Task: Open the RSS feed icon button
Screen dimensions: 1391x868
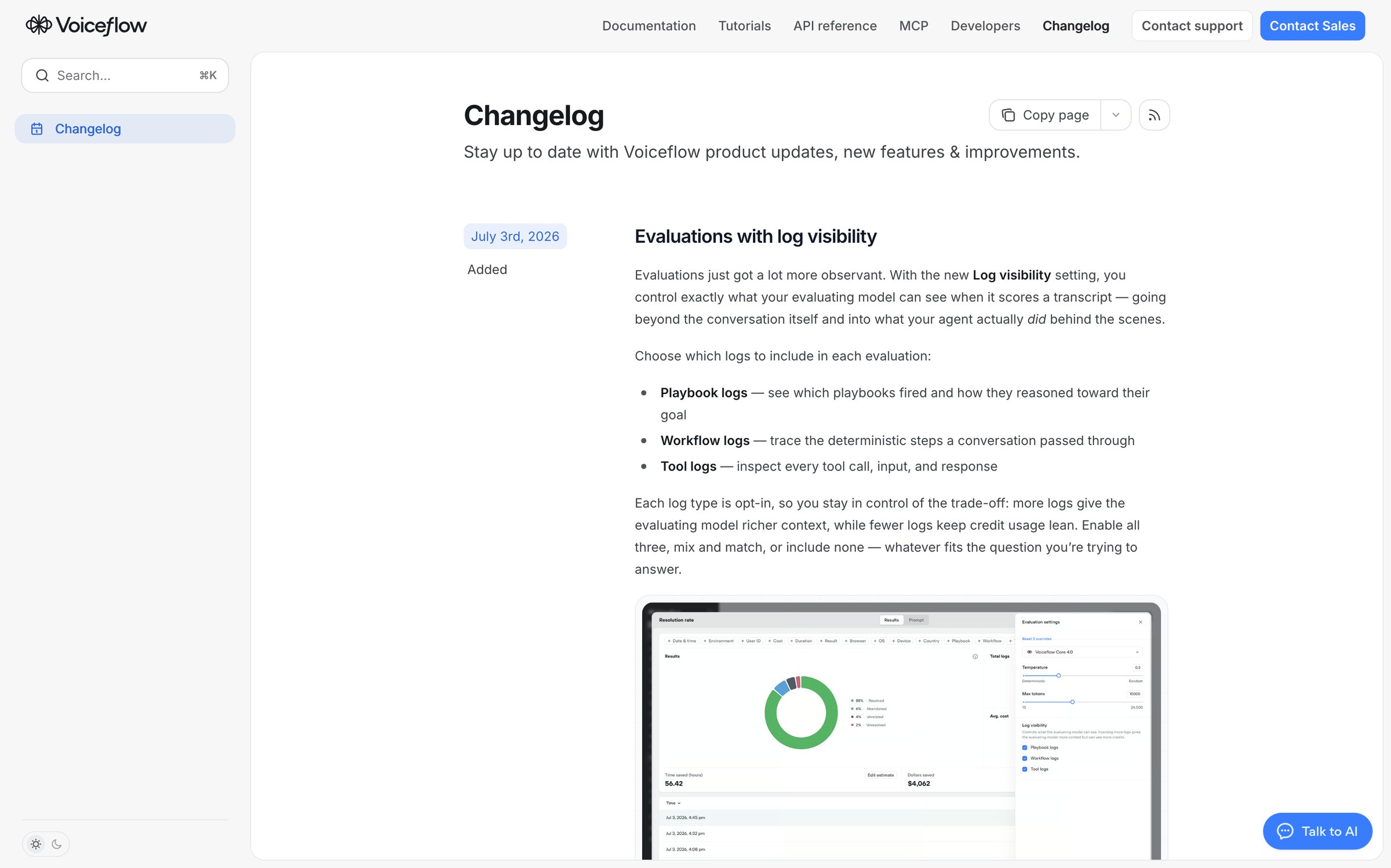Action: click(x=1154, y=115)
